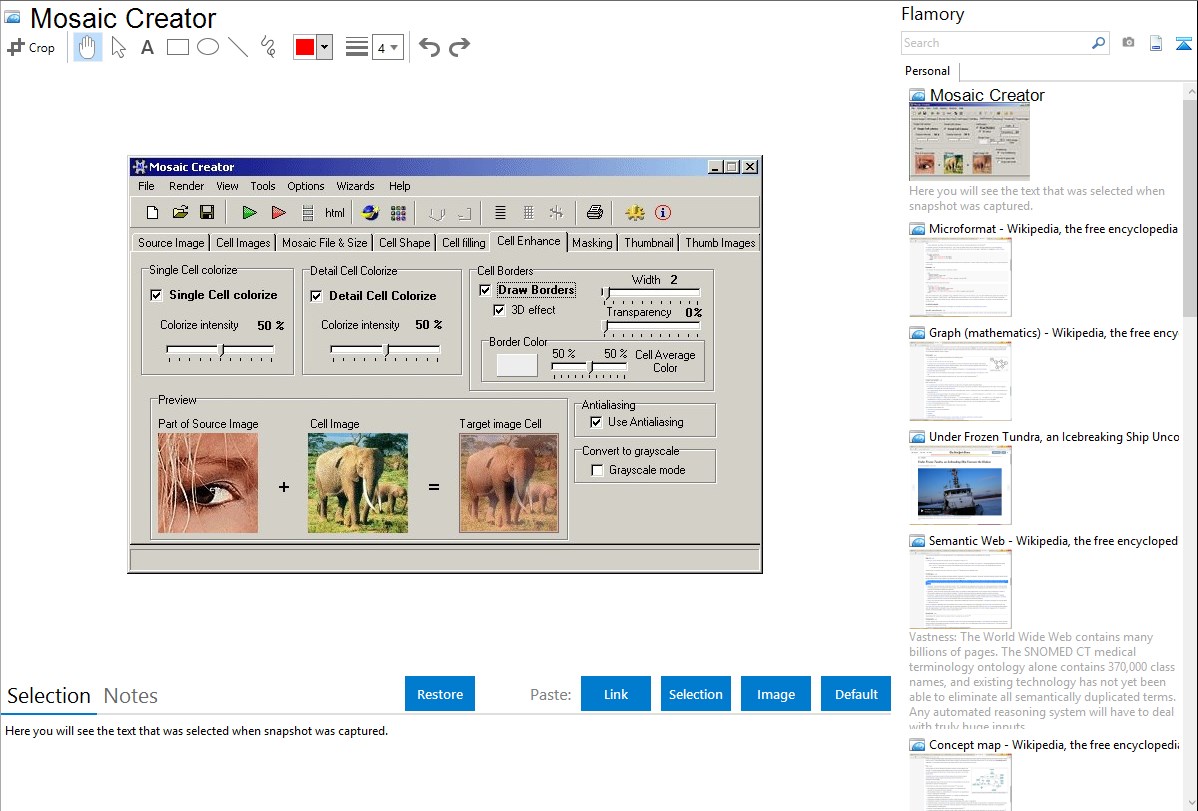Viewport: 1198px width, 811px height.
Task: Uncheck the Draw Borders checkbox
Action: [x=485, y=290]
